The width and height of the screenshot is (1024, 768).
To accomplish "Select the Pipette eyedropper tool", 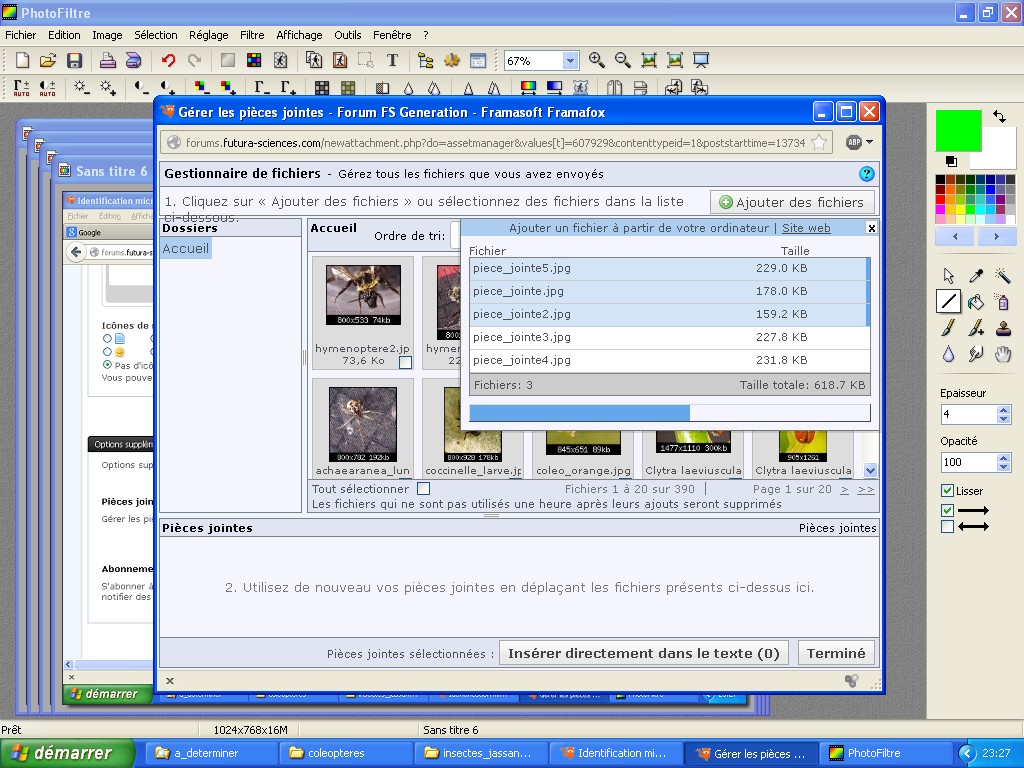I will click(x=976, y=276).
